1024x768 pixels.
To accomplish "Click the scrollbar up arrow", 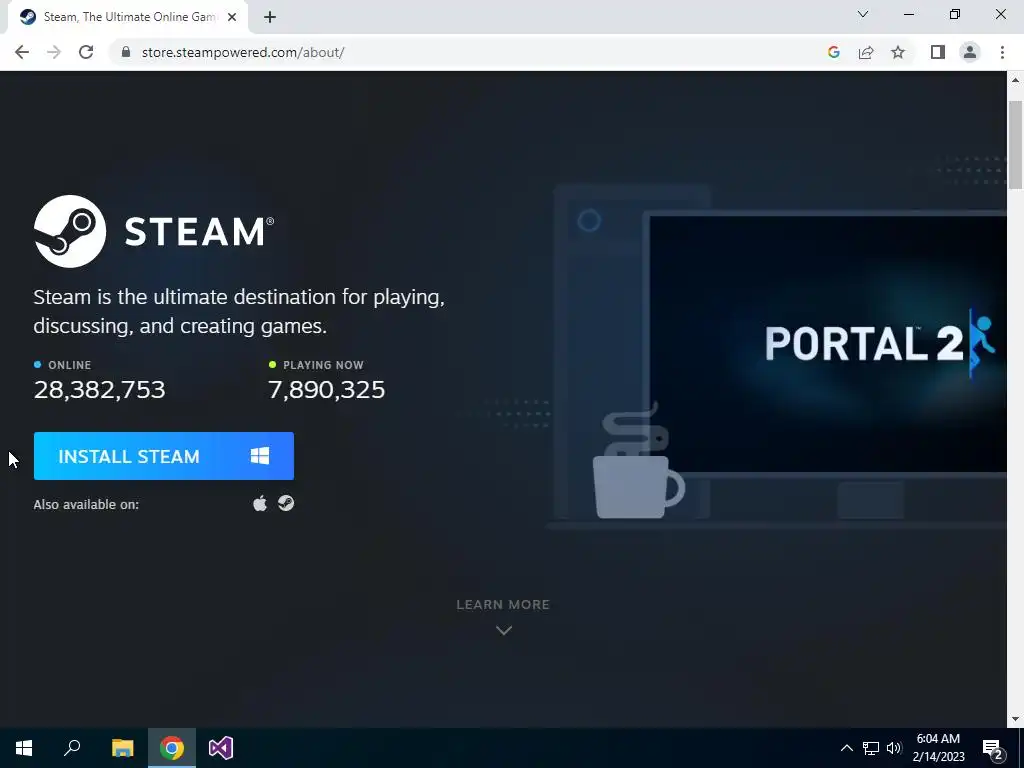I will click(x=1015, y=80).
